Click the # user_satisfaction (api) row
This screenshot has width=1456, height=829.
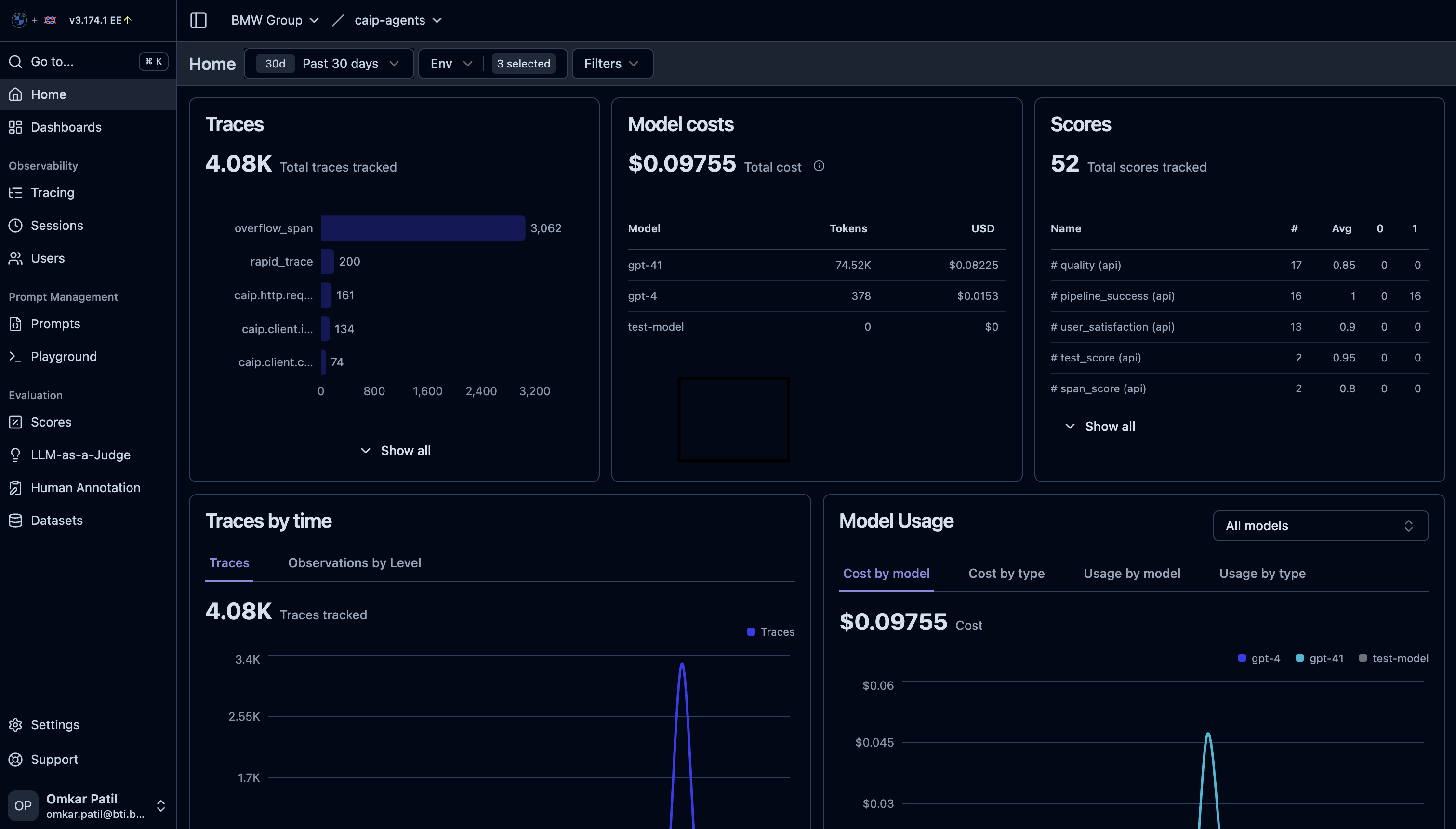[x=1239, y=327]
